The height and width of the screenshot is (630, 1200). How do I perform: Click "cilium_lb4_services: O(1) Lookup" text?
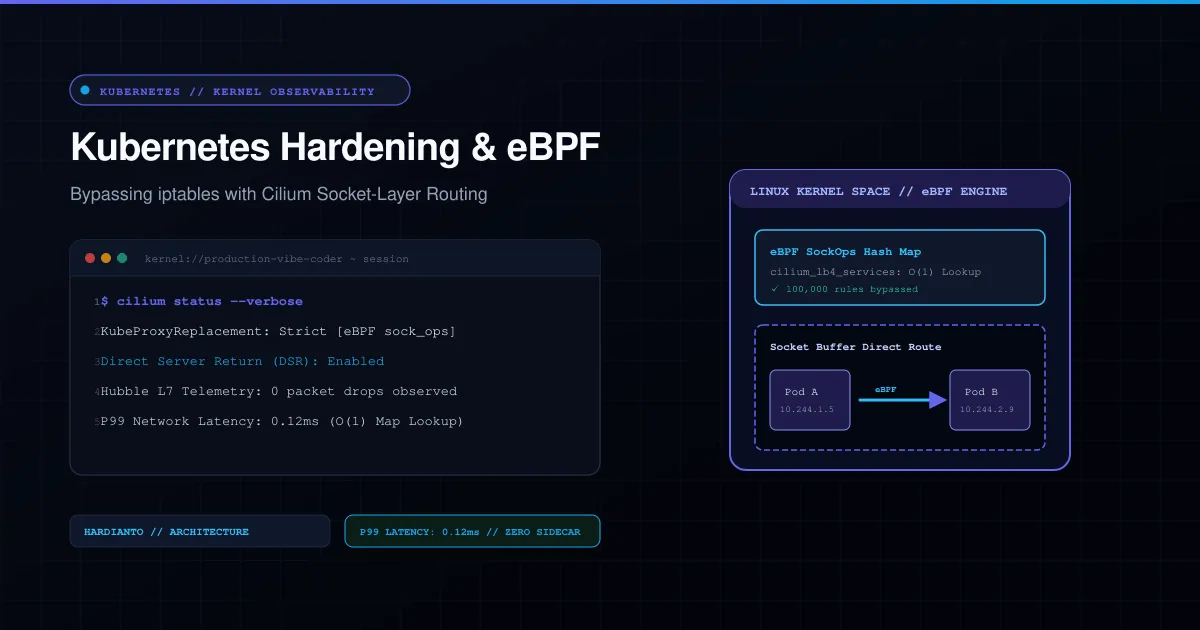(875, 271)
